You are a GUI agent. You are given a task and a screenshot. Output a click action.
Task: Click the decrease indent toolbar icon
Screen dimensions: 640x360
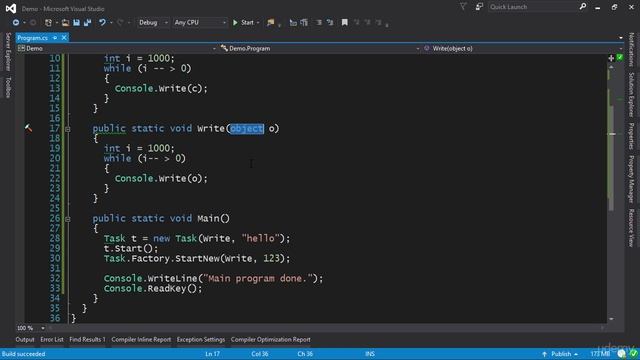coord(293,22)
